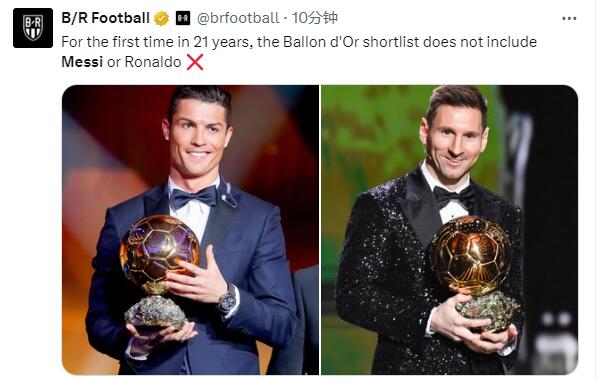Screen dimensions: 597x379
Task: Open the photo of the man in the navy suit
Action: click(190, 230)
